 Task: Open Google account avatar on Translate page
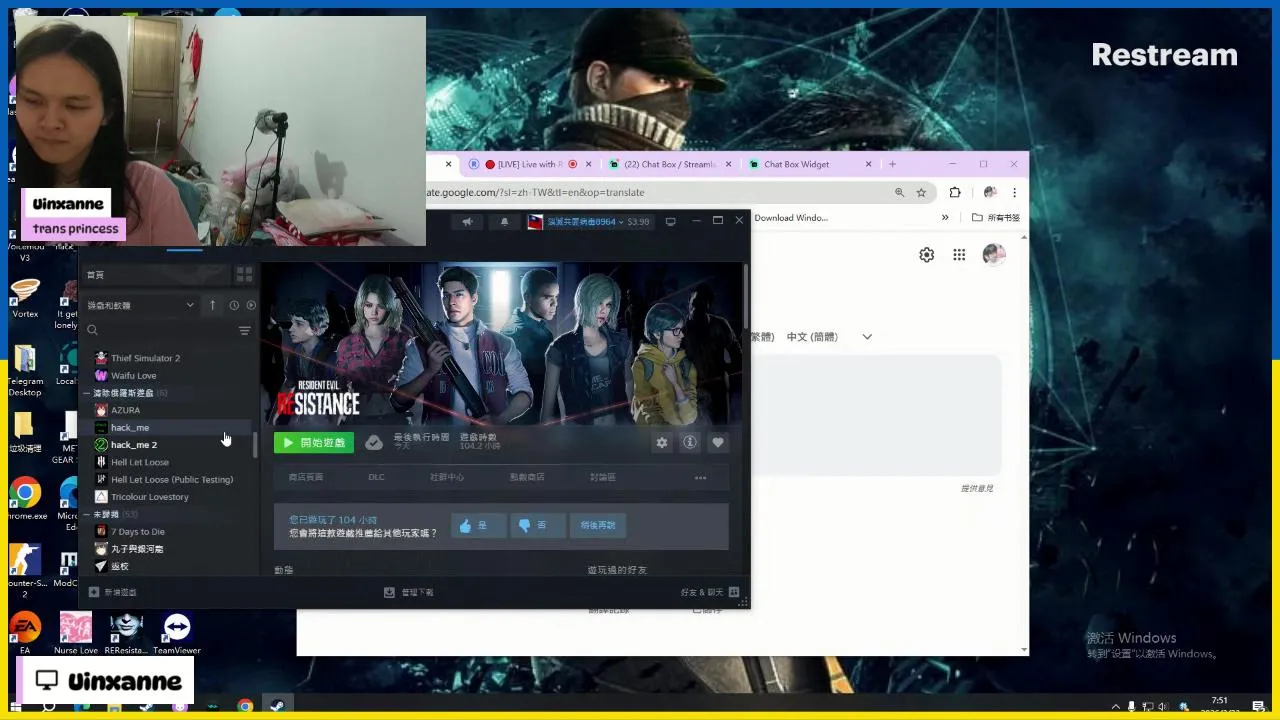coord(994,255)
